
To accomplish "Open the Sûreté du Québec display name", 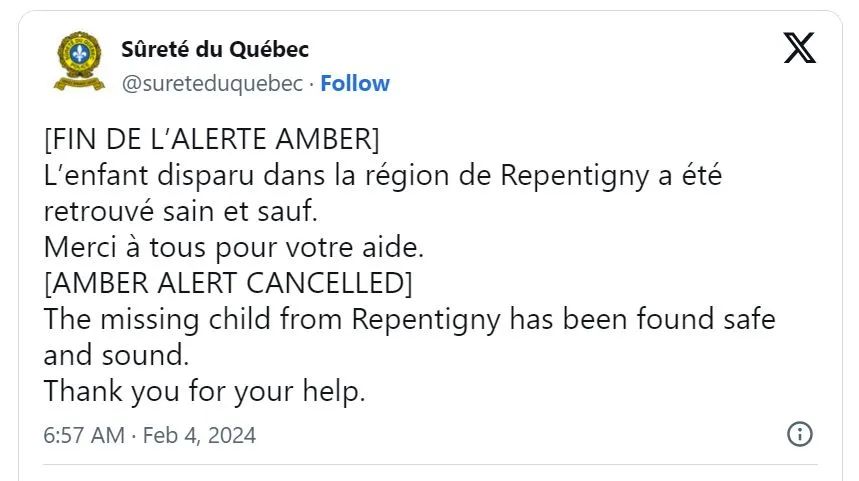I will 215,49.
